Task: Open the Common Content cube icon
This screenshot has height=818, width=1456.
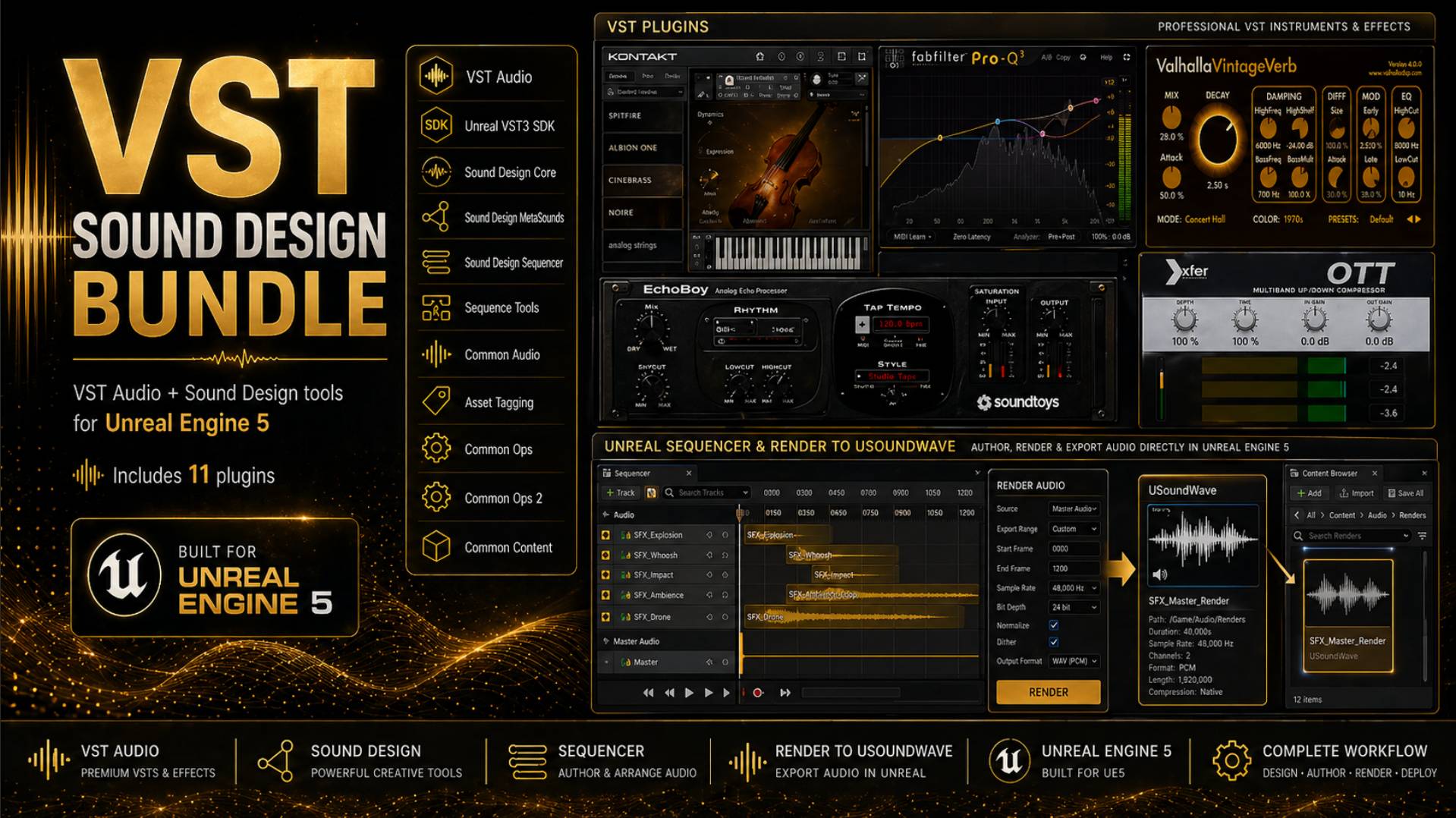Action: (x=436, y=546)
